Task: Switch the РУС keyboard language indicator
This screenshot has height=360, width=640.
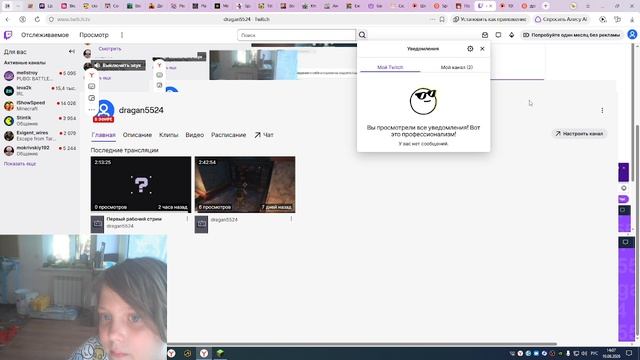Action: [594, 353]
